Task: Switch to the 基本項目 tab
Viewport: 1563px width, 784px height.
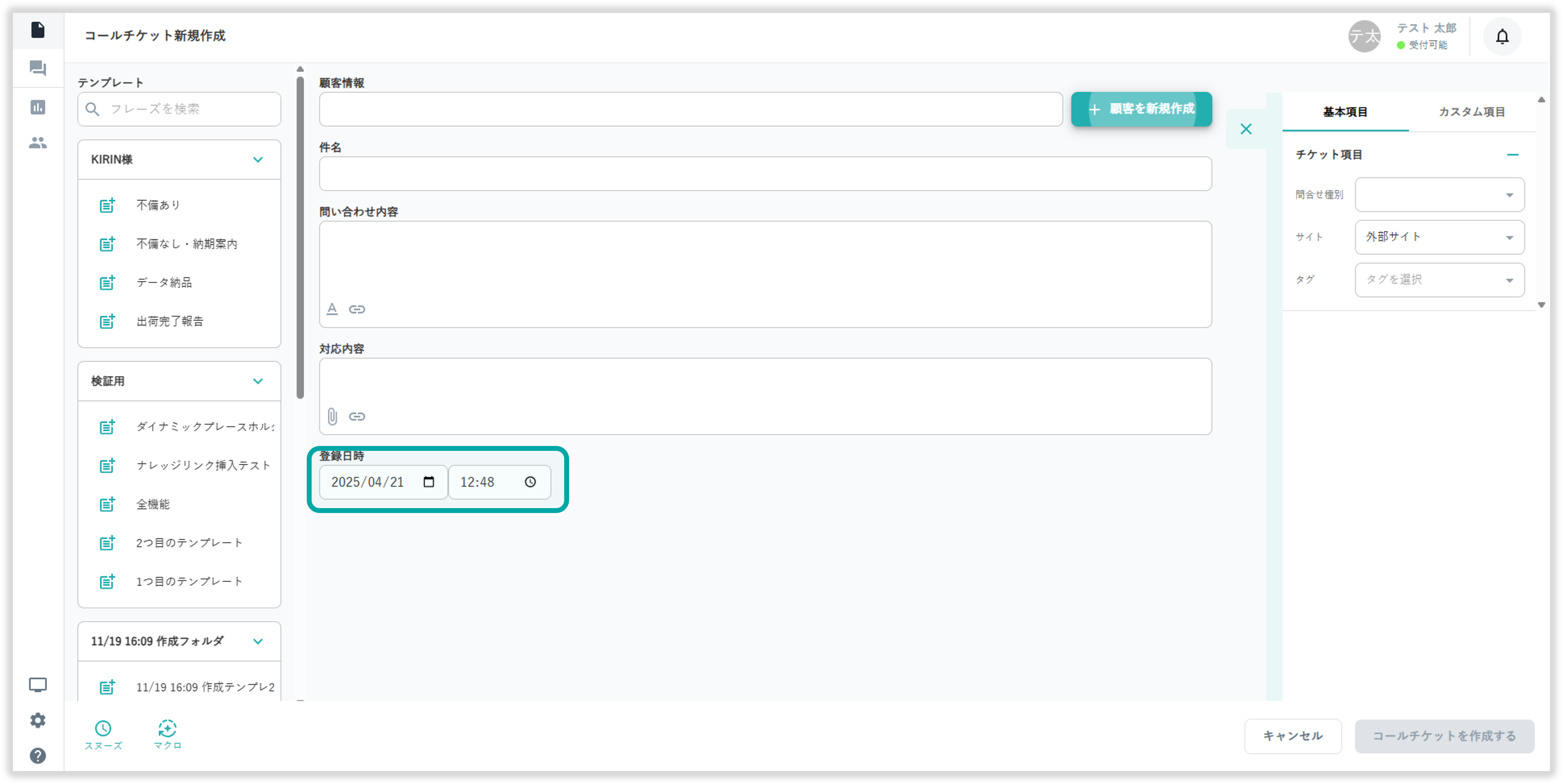Action: 1345,112
